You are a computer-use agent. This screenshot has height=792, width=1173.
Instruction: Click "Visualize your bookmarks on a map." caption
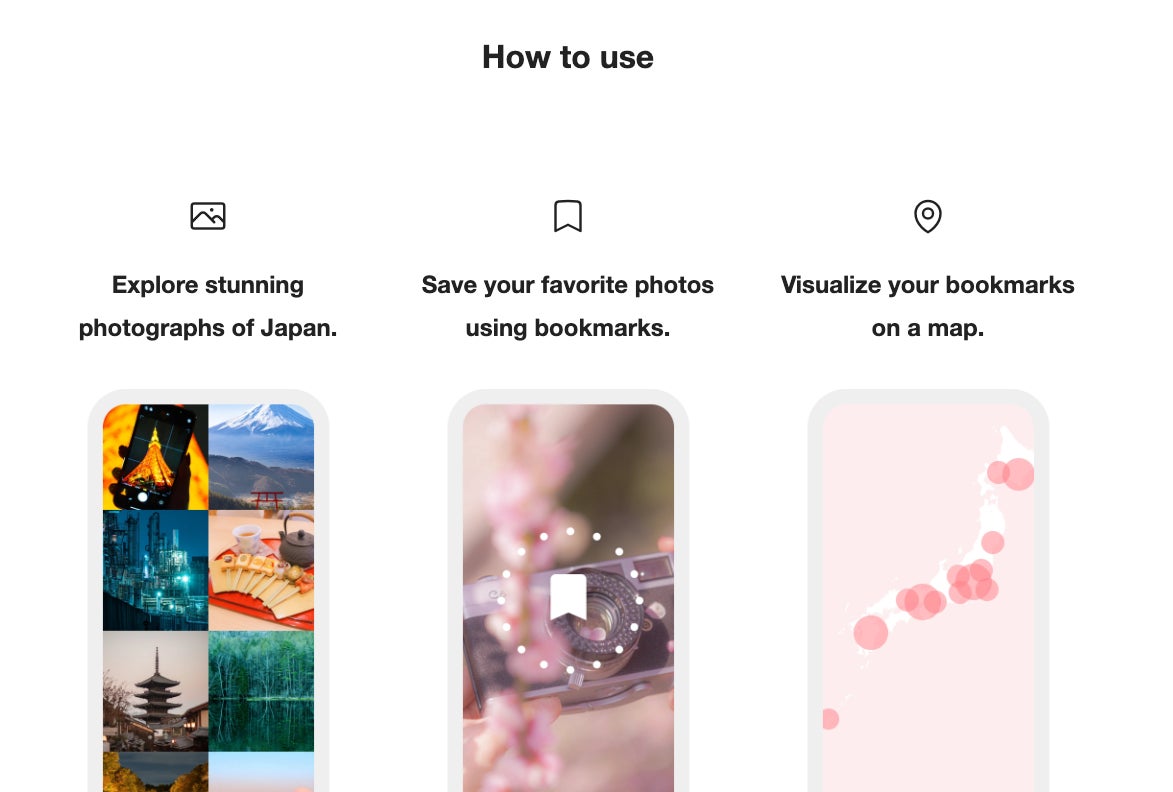point(928,306)
